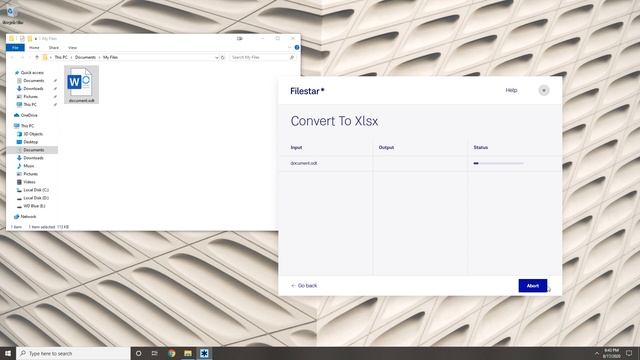Select the This PC root node below OneDrive
Viewport: 640px width, 360px height.
[27, 126]
